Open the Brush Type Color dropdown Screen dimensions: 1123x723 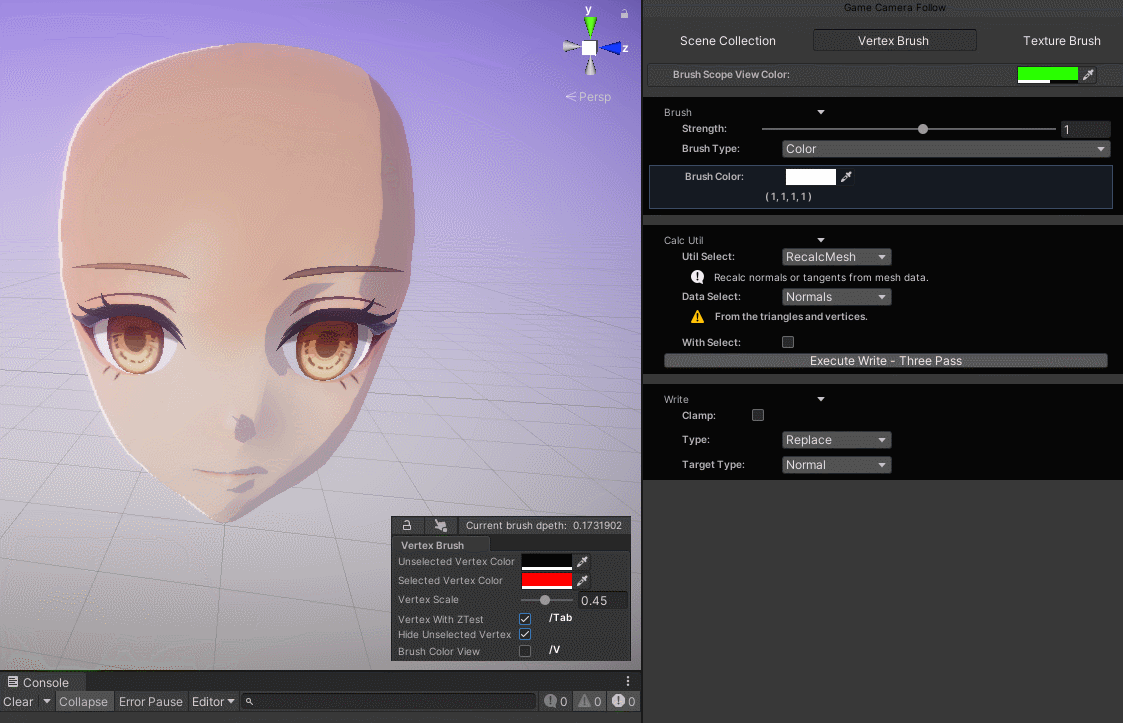tap(943, 148)
